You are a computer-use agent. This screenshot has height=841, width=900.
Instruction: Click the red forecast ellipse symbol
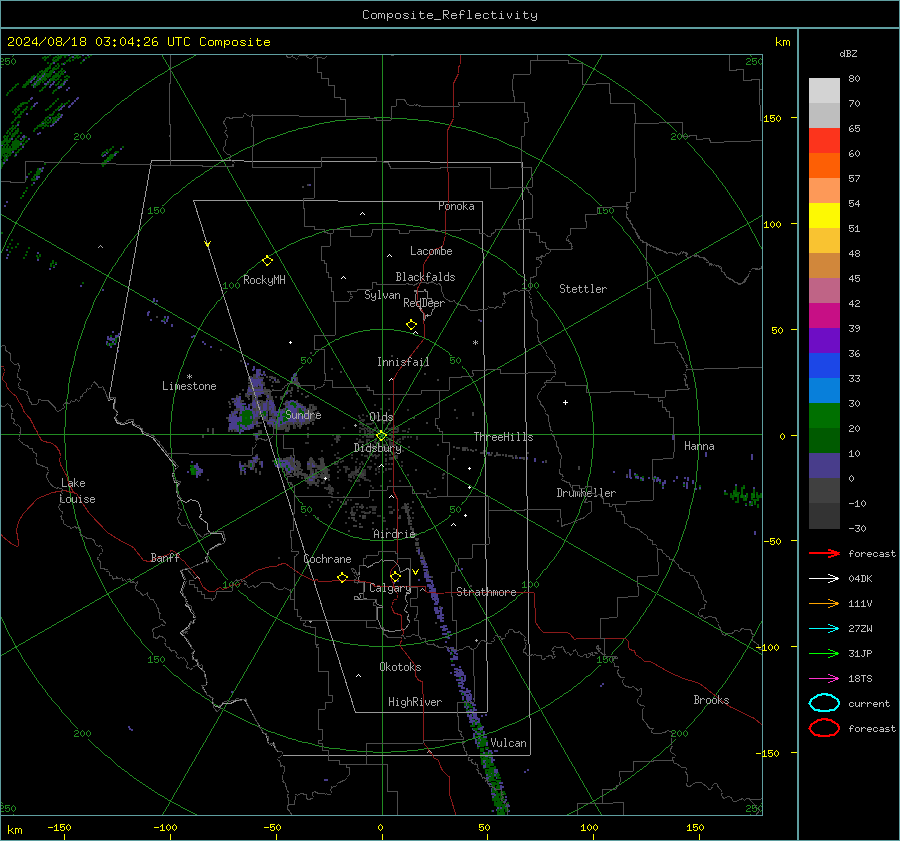coord(824,728)
